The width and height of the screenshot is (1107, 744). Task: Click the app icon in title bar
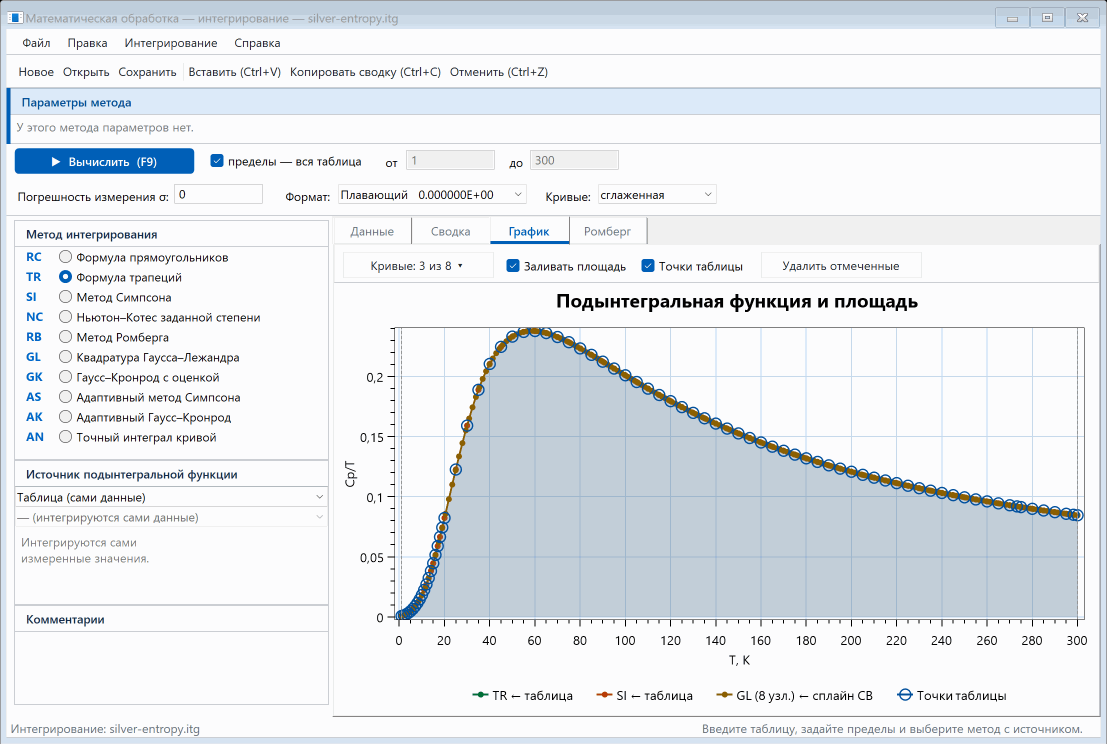[x=15, y=18]
